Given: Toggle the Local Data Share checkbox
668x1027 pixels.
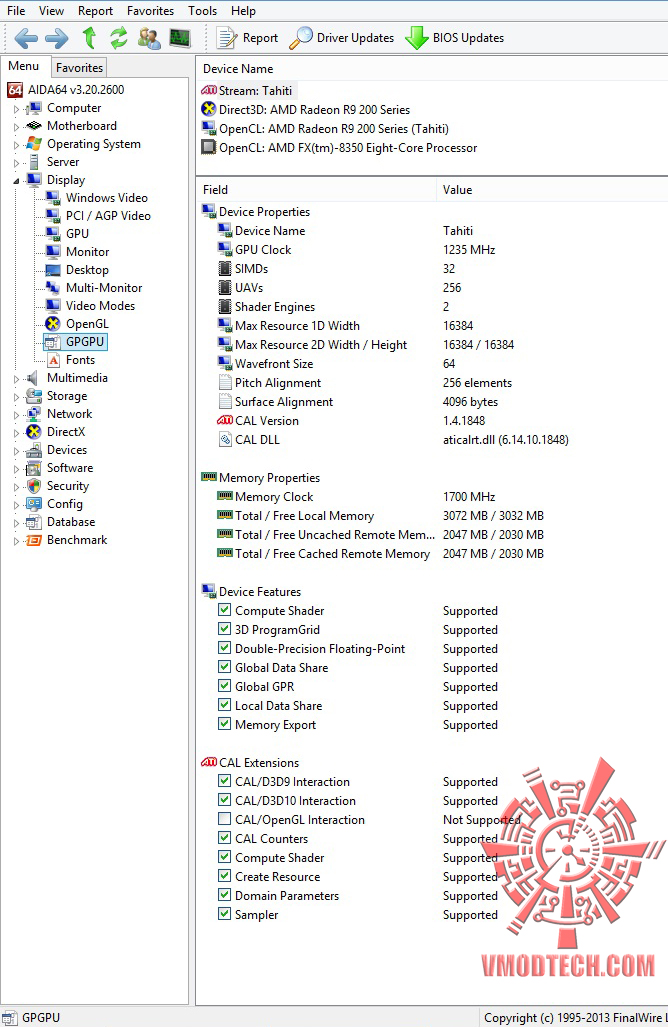Looking at the screenshot, I should pos(225,705).
